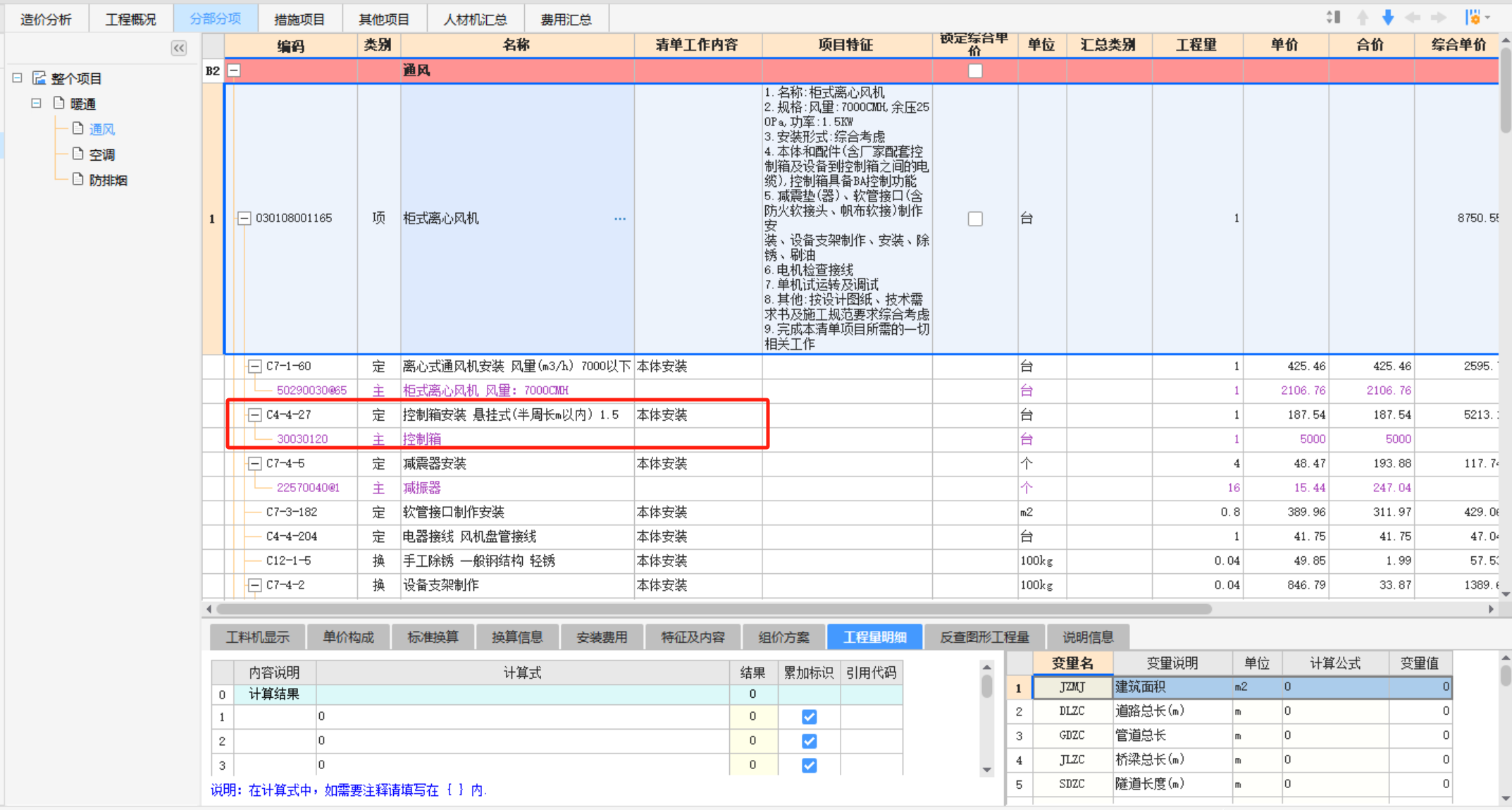This screenshot has width=1512, height=810.
Task: Toggle 累加标识 checkbox in row 3
Action: click(809, 765)
